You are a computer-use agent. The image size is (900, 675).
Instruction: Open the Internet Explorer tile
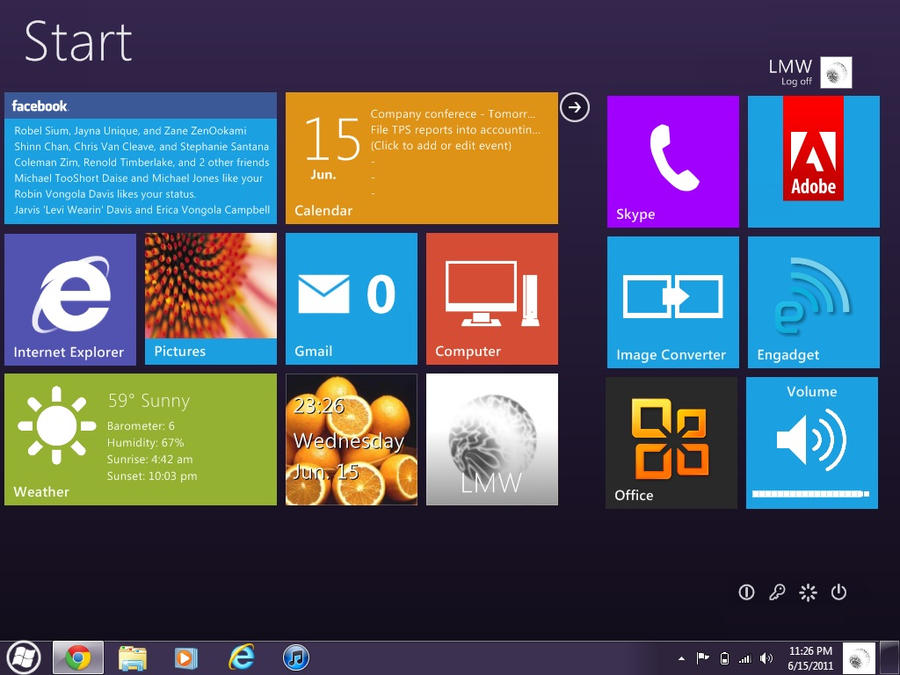(x=70, y=299)
